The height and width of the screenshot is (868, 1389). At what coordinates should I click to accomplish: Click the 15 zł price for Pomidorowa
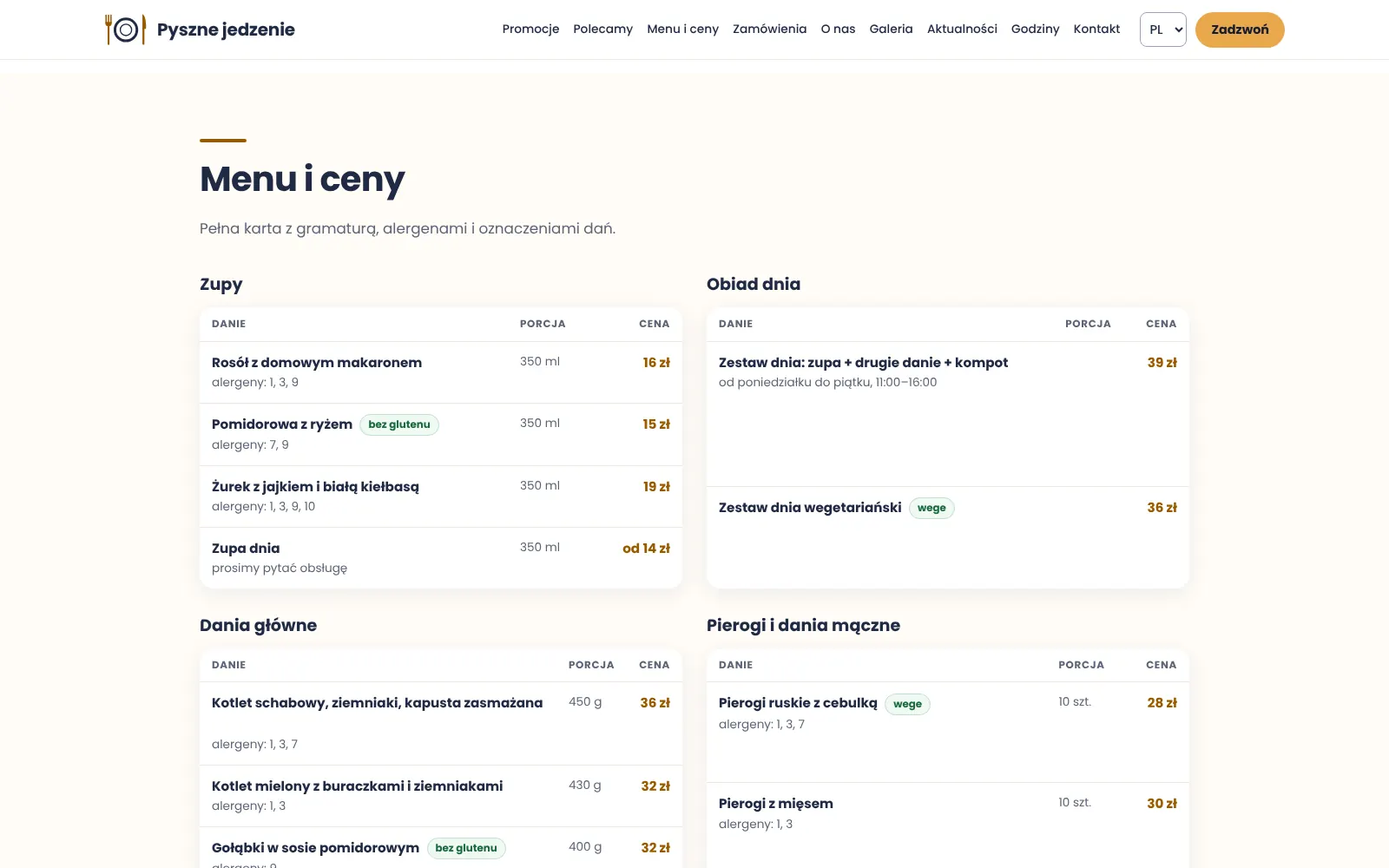(x=656, y=424)
